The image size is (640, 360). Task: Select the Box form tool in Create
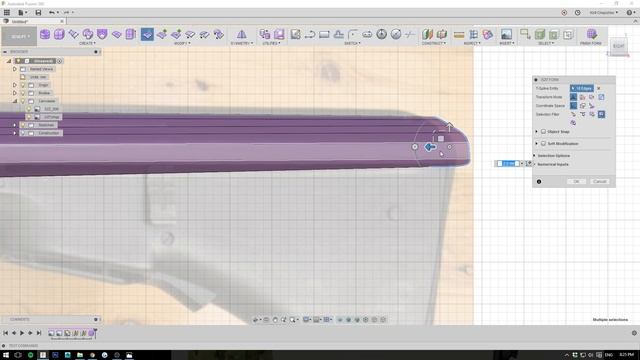[x=44, y=34]
